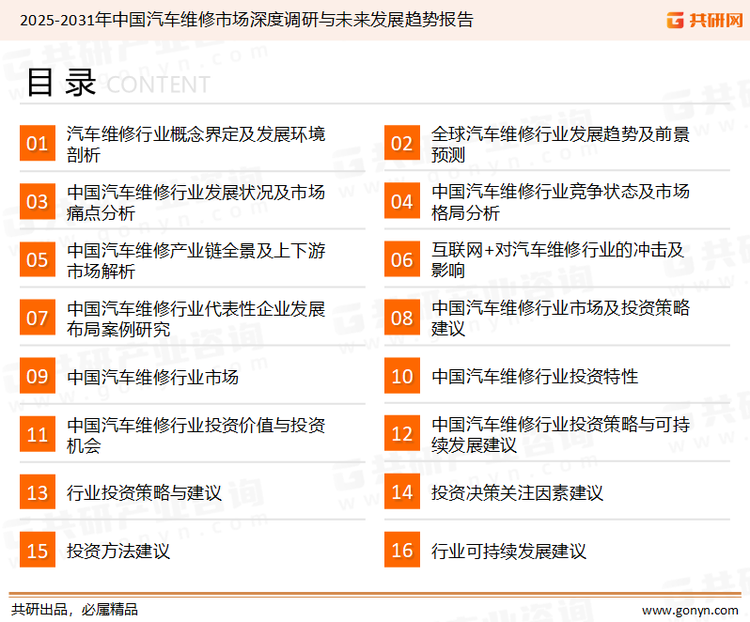Click the 目录 heading

[x=61, y=83]
